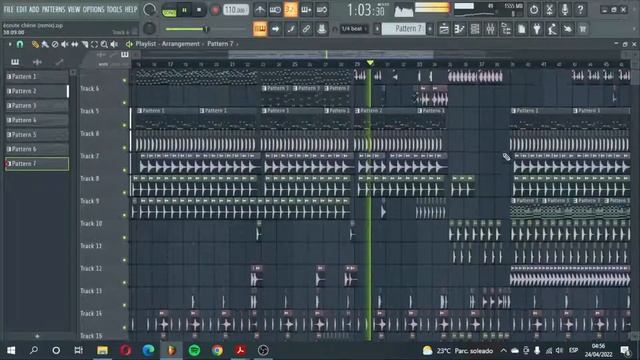
Task: Open Pattern 7 breadcrumb in playlist title
Action: pos(220,44)
